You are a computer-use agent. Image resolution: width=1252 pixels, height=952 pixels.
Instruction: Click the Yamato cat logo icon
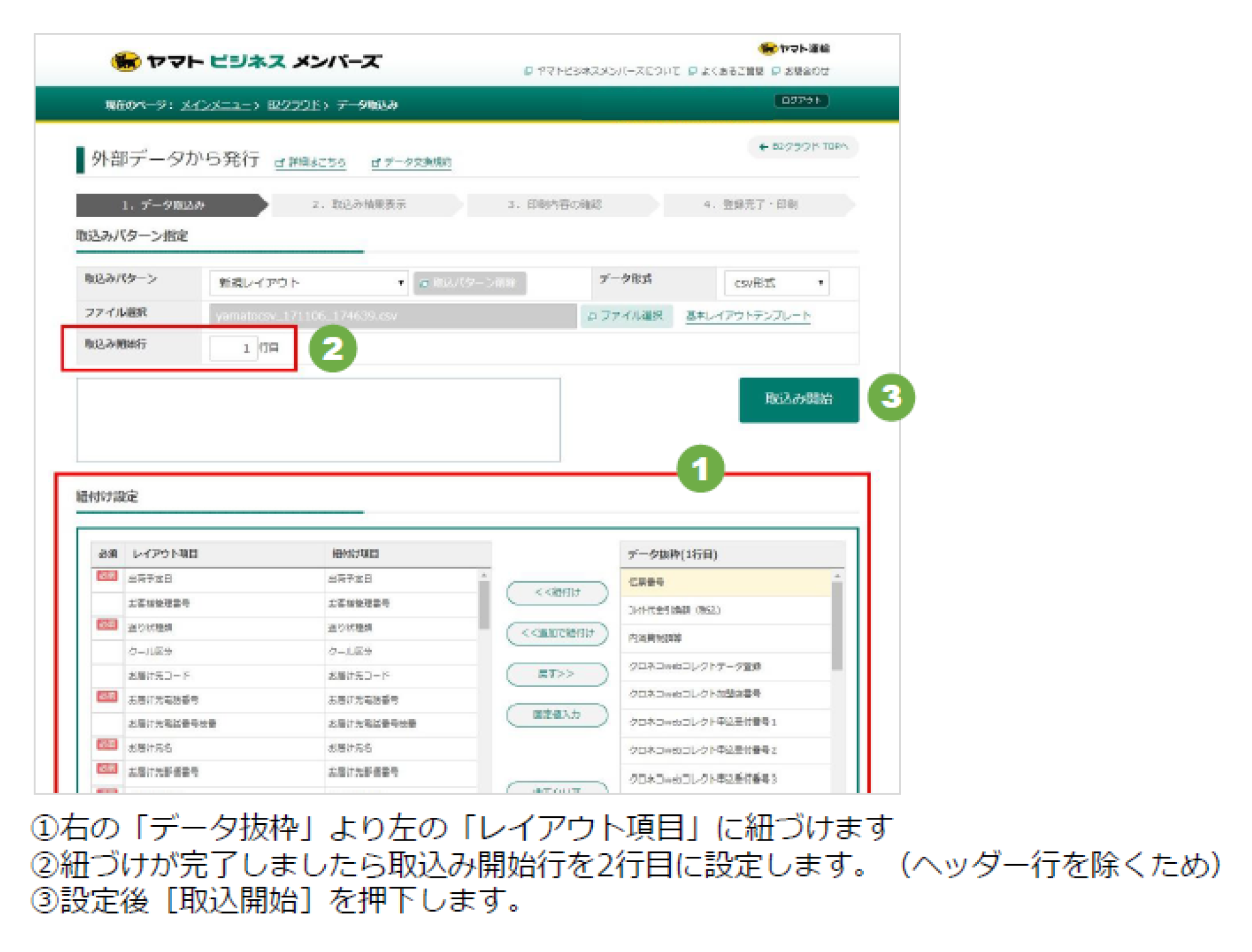point(126,60)
